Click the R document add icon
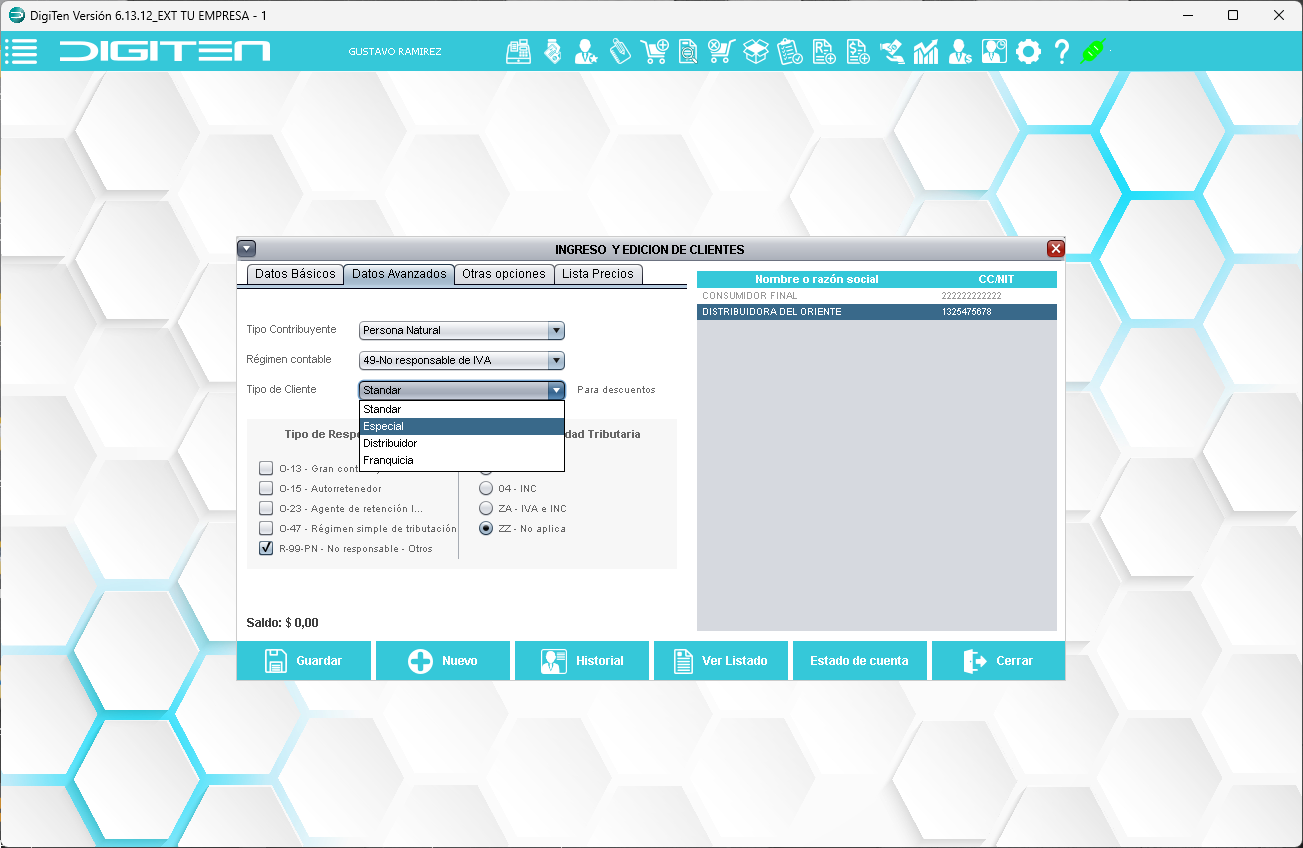This screenshot has height=848, width=1303. coord(824,51)
